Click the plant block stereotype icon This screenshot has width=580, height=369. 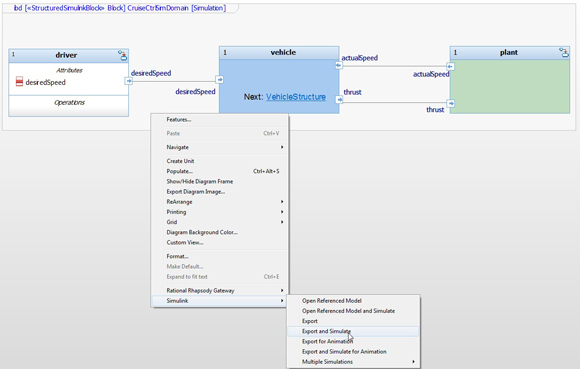[x=564, y=53]
